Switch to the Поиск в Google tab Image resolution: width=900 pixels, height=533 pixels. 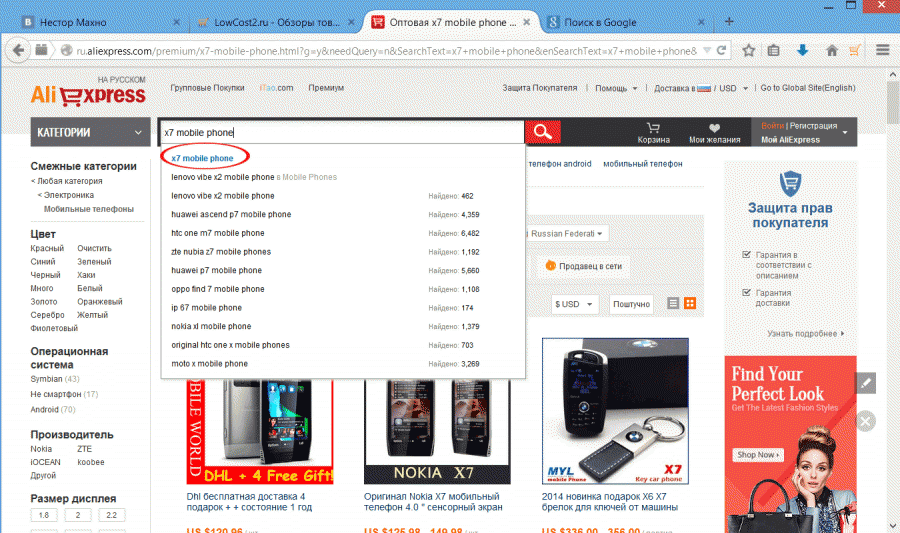pyautogui.click(x=626, y=22)
